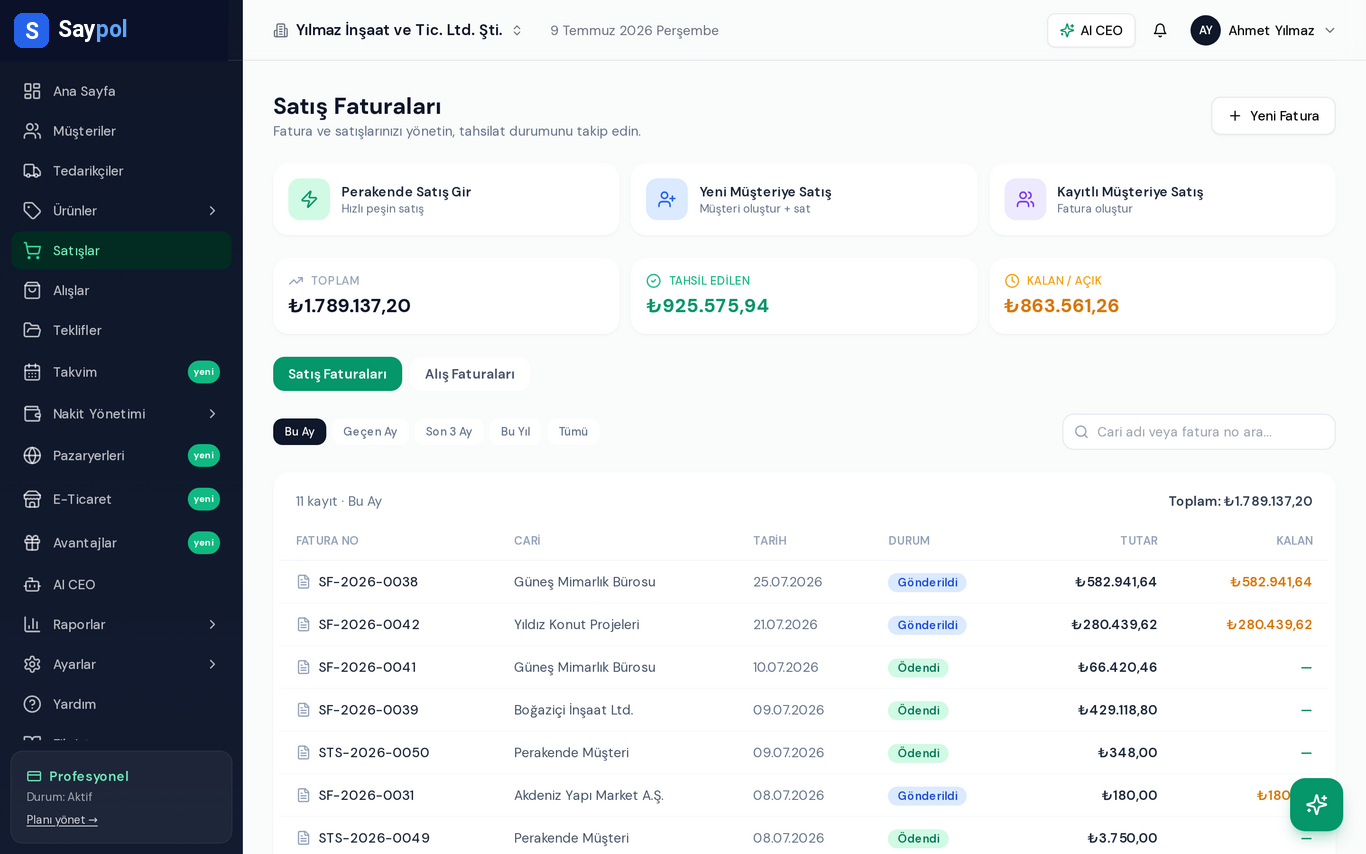This screenshot has height=854, width=1366.
Task: Open the notifications bell icon
Action: (x=1160, y=30)
